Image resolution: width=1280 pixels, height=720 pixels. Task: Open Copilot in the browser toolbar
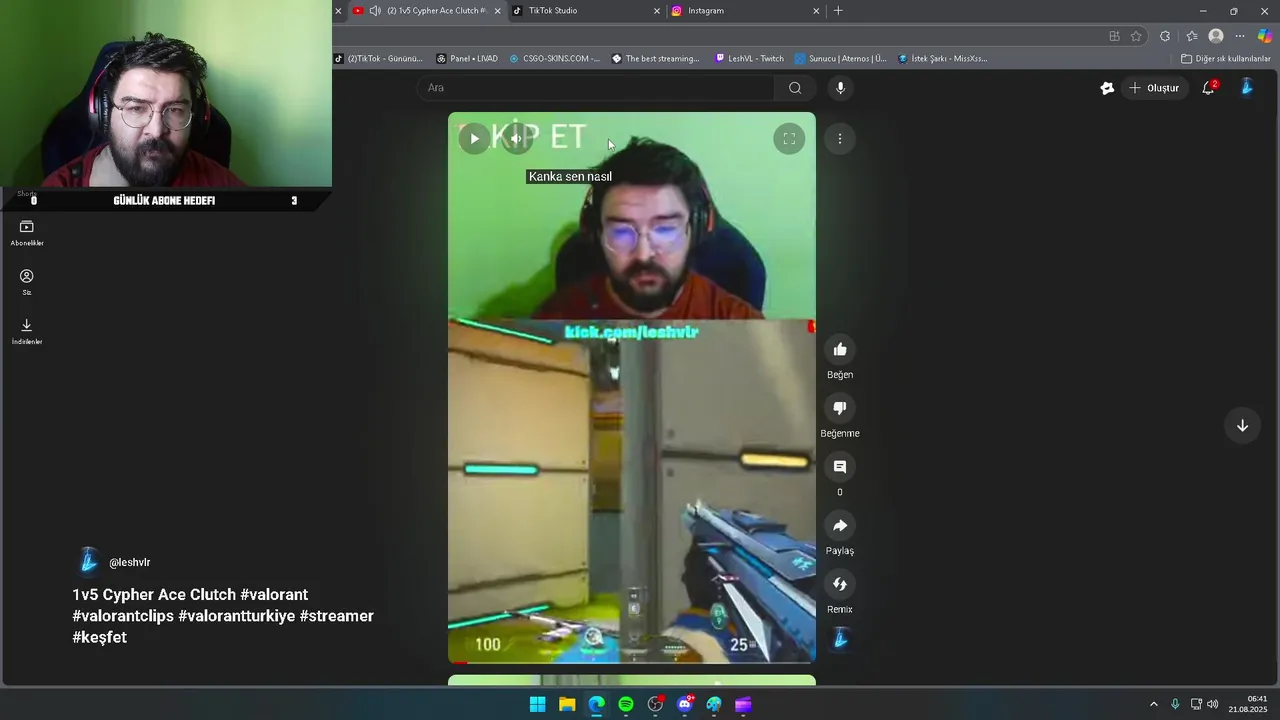[x=1265, y=36]
